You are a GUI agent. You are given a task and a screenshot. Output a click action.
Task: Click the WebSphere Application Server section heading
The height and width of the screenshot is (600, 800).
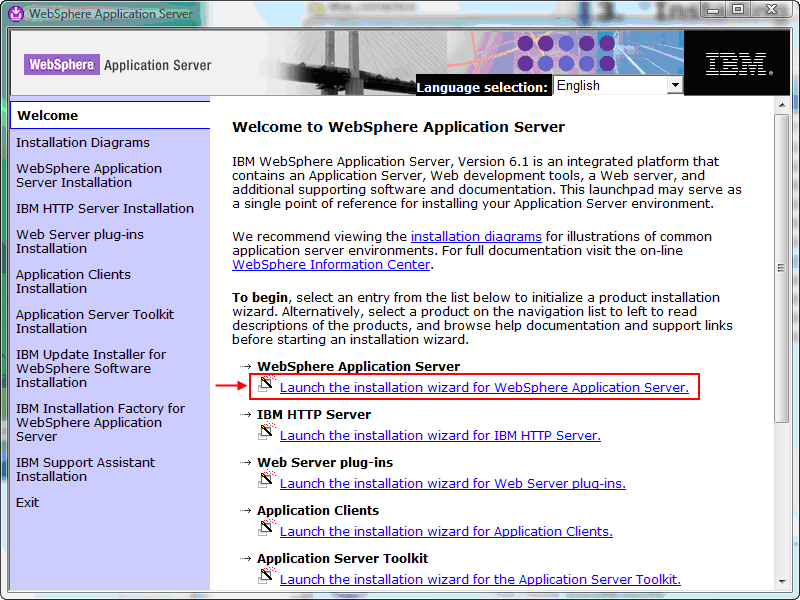pos(358,367)
